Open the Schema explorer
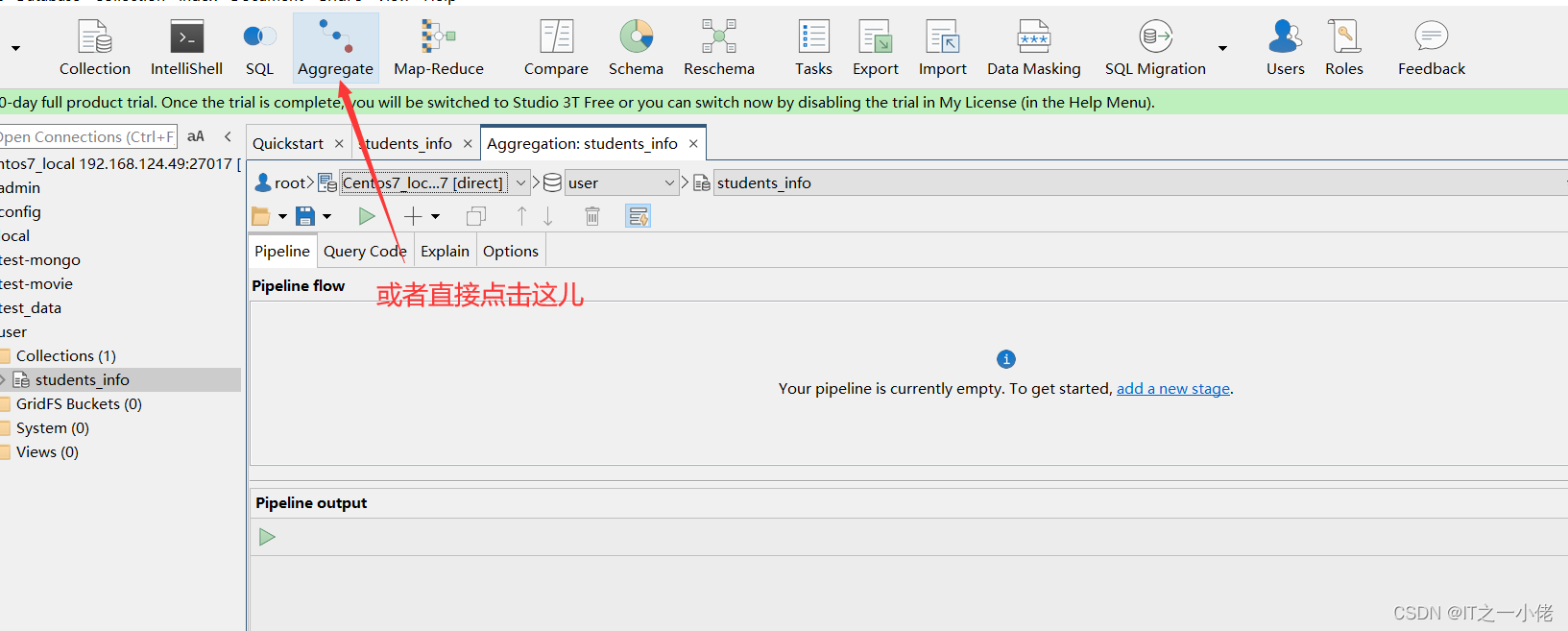The width and height of the screenshot is (1568, 631). tap(636, 48)
